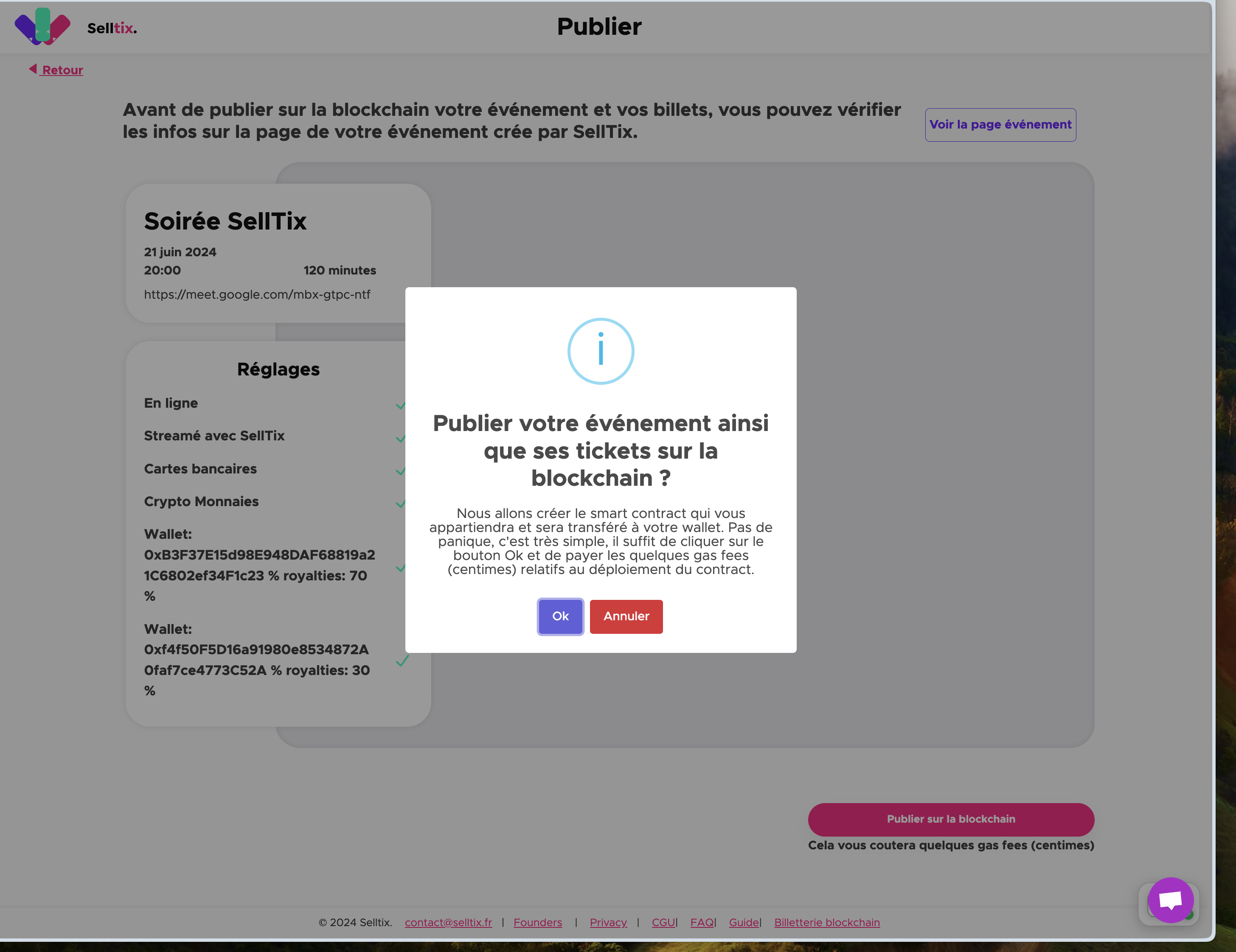The height and width of the screenshot is (952, 1236).
Task: Click Publier sur la blockchain button
Action: (x=950, y=819)
